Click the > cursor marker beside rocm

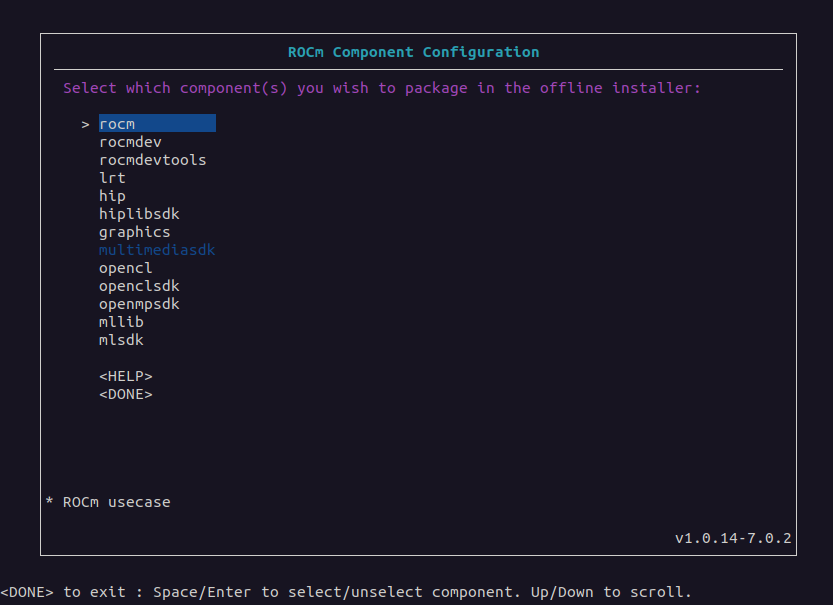coord(86,124)
